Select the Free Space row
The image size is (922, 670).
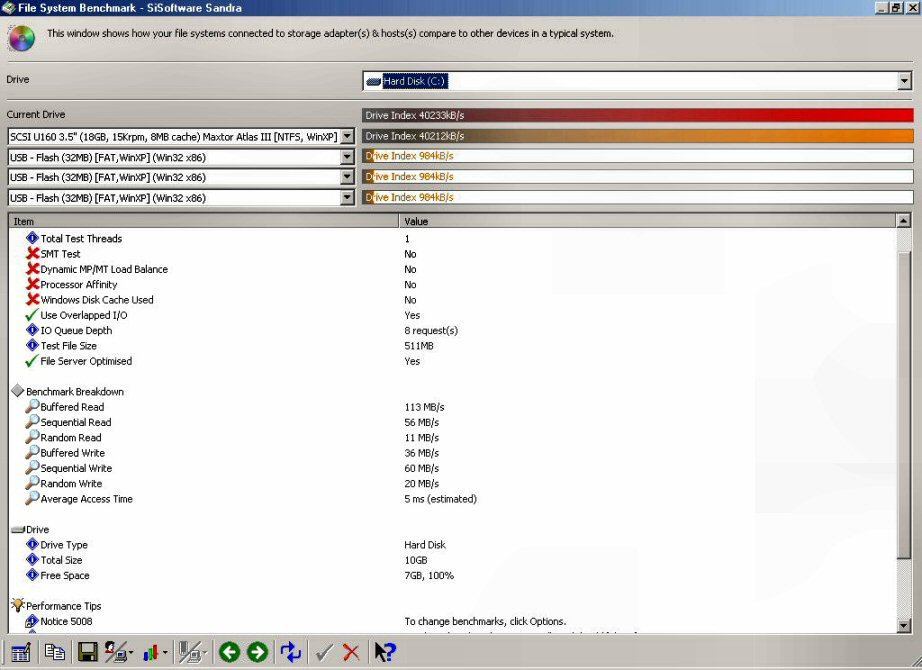click(x=452, y=575)
